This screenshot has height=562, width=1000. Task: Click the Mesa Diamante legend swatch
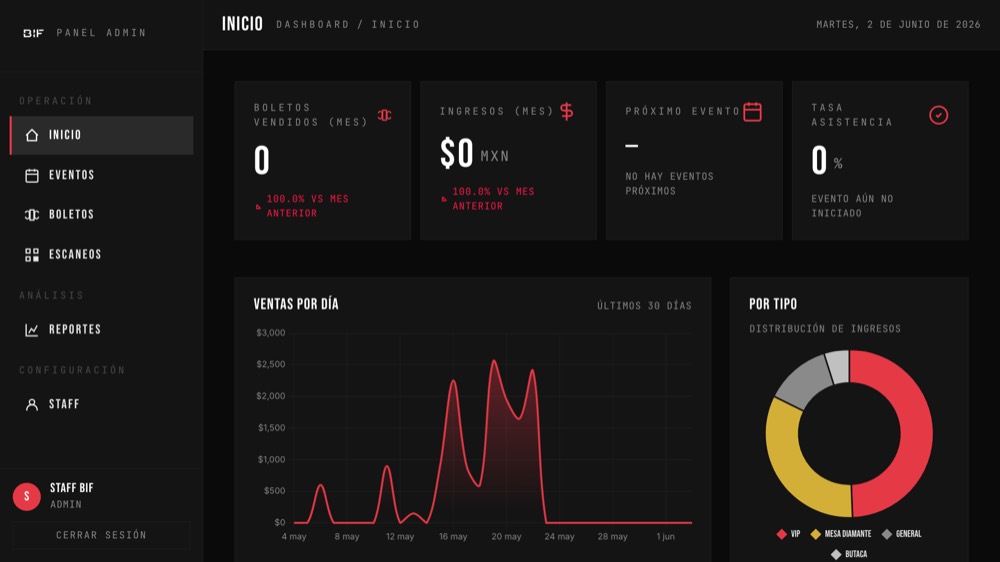point(815,534)
